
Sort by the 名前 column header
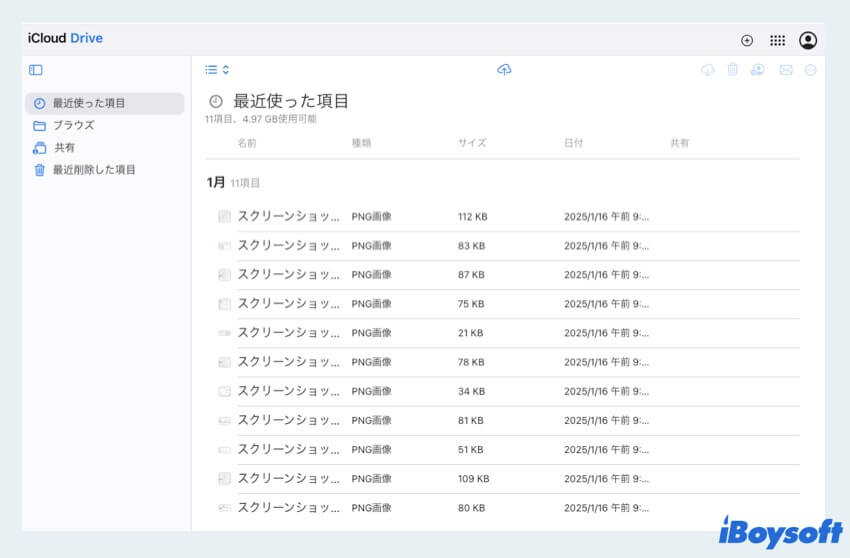click(247, 143)
